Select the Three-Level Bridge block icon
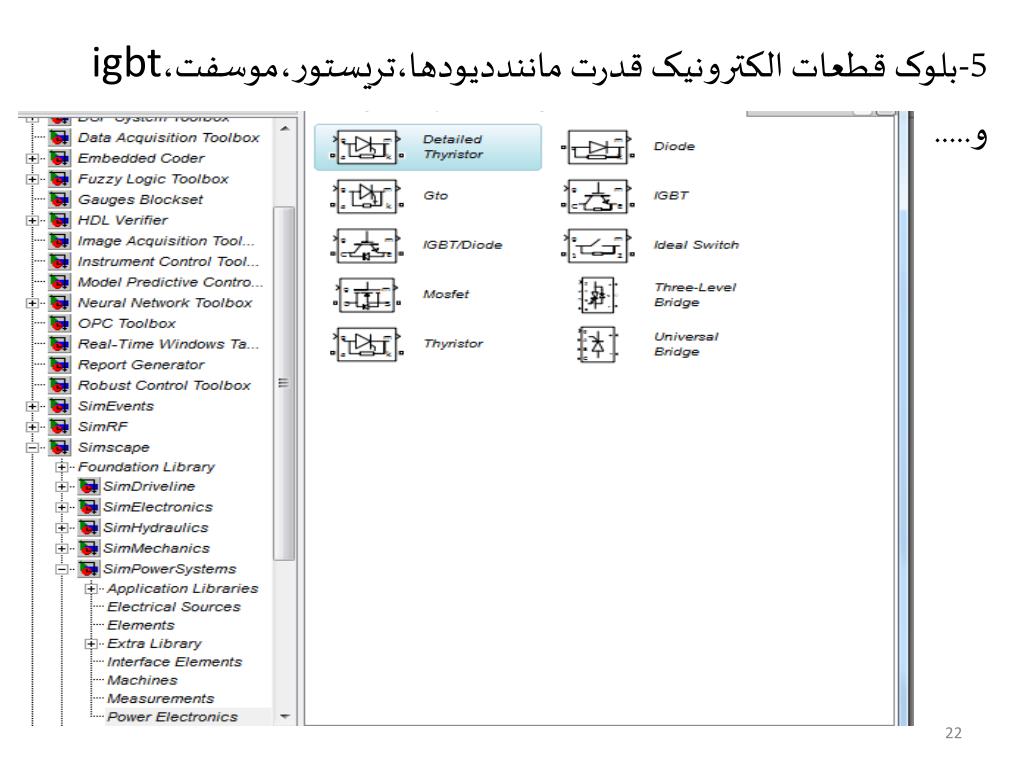The width and height of the screenshot is (1024, 768). click(598, 295)
